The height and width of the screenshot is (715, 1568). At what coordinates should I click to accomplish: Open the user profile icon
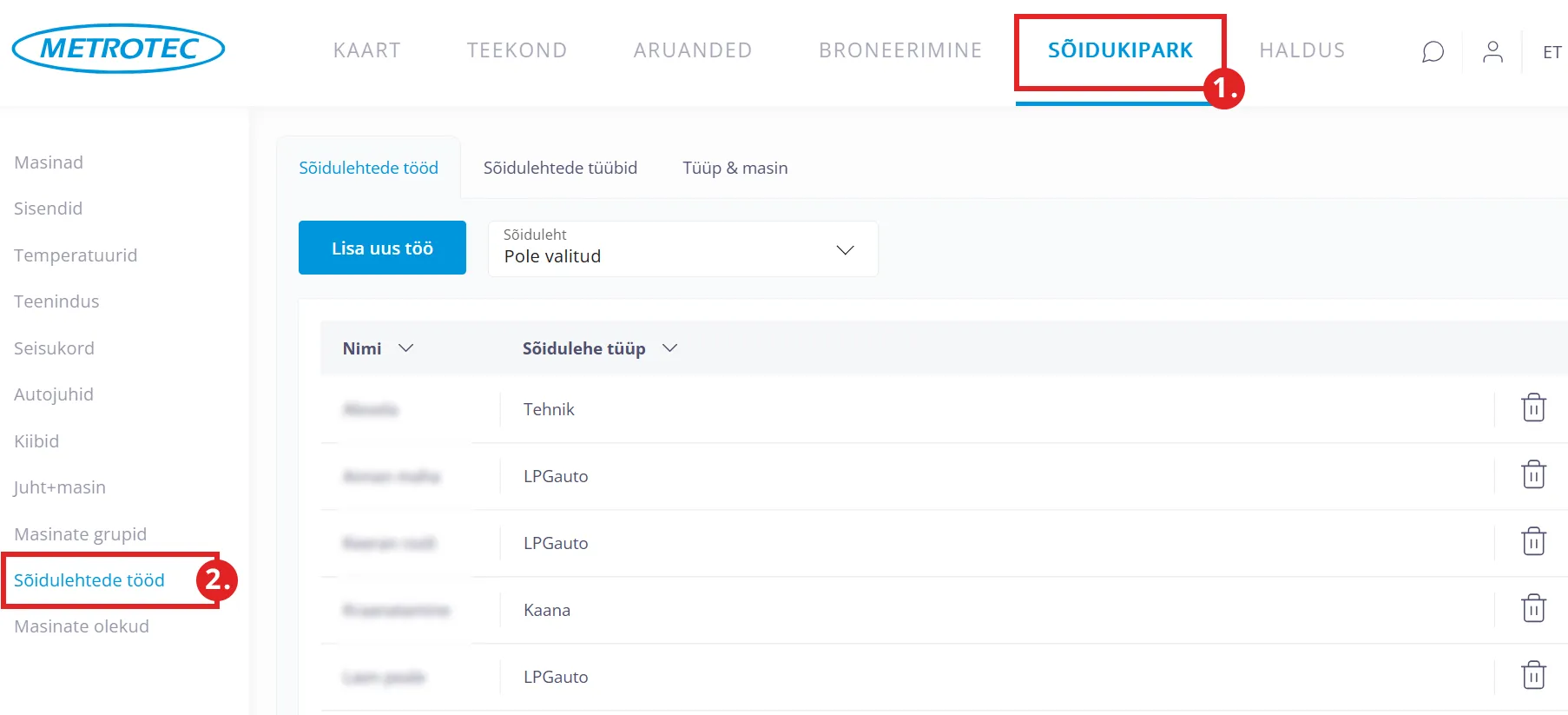1492,52
